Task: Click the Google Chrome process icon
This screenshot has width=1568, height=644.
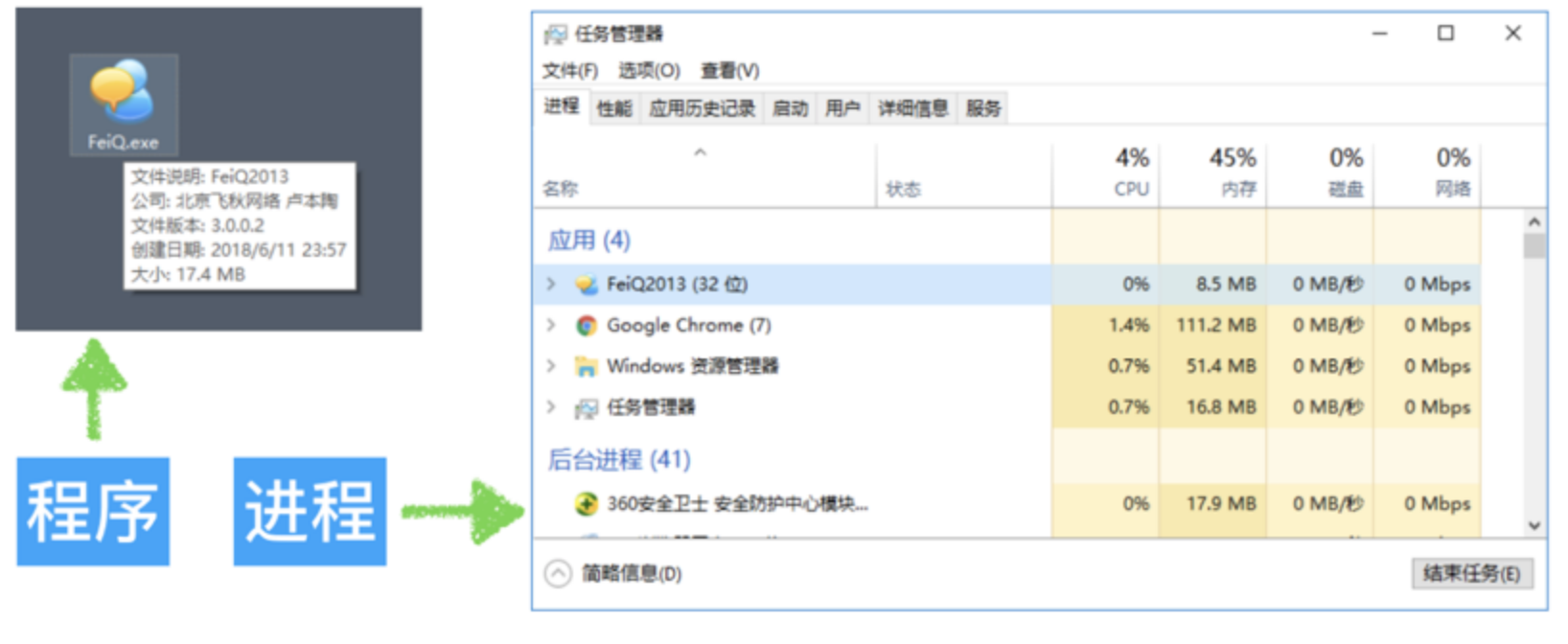Action: tap(586, 326)
